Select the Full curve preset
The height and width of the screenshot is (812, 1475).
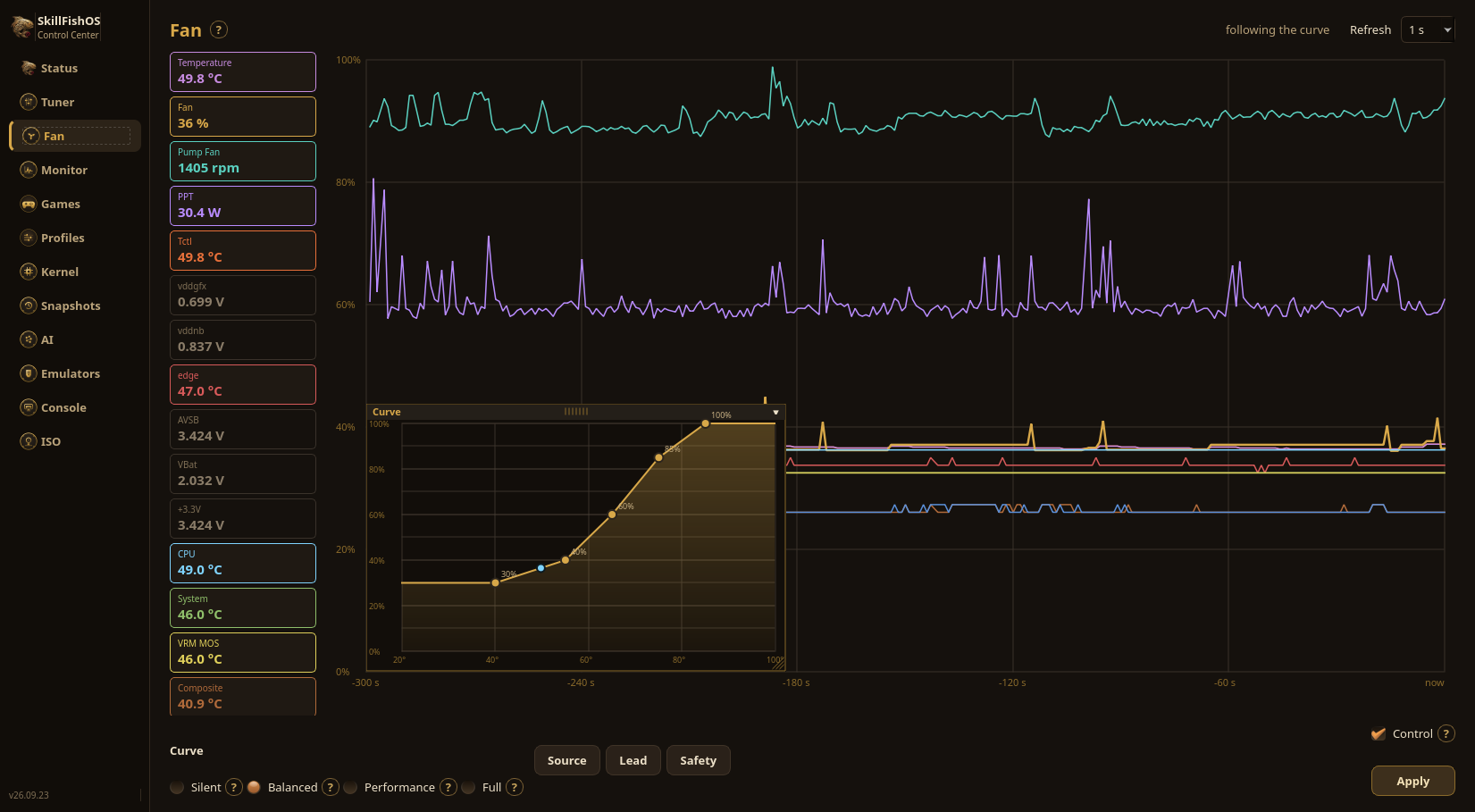coord(468,787)
